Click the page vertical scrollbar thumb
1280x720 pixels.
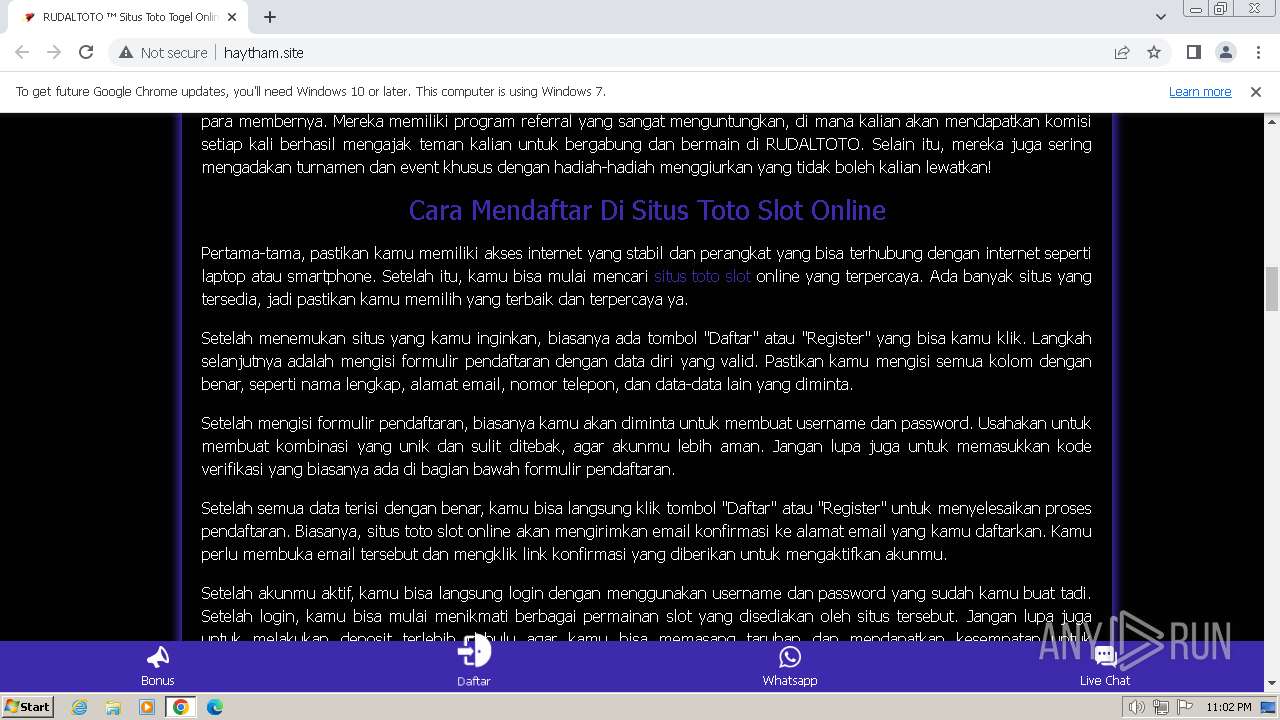tap(1272, 289)
